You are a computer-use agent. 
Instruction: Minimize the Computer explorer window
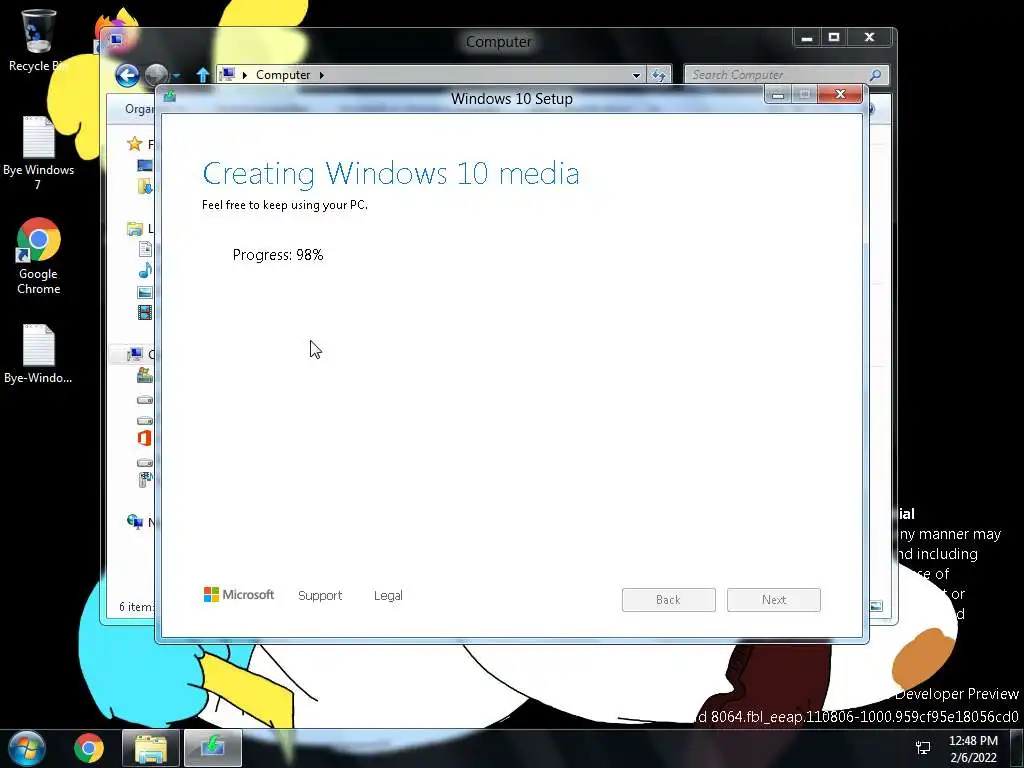coord(807,38)
